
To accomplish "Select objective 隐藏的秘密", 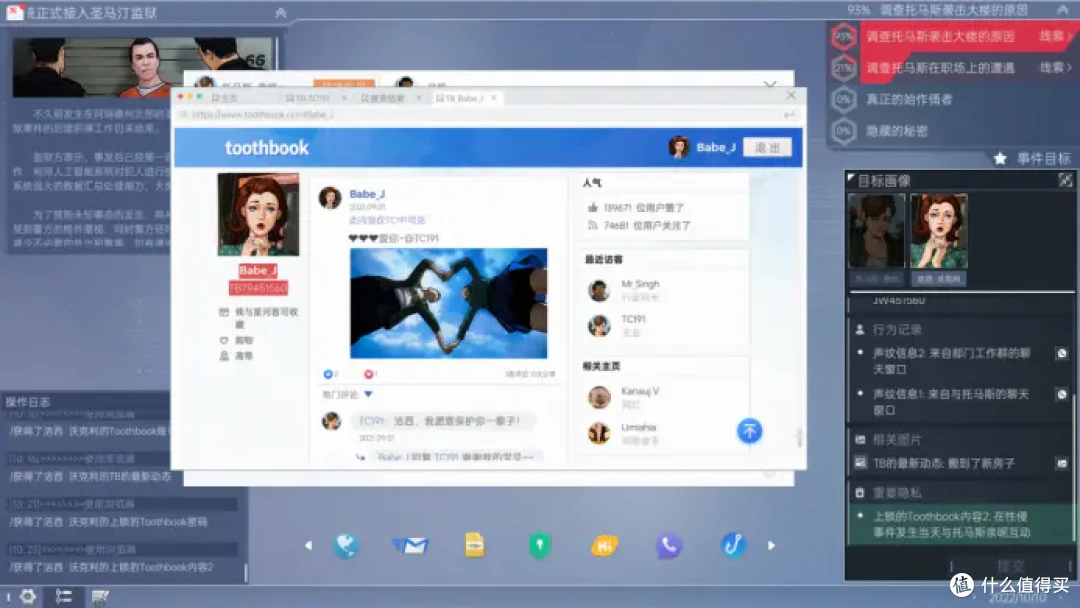I will [x=896, y=131].
